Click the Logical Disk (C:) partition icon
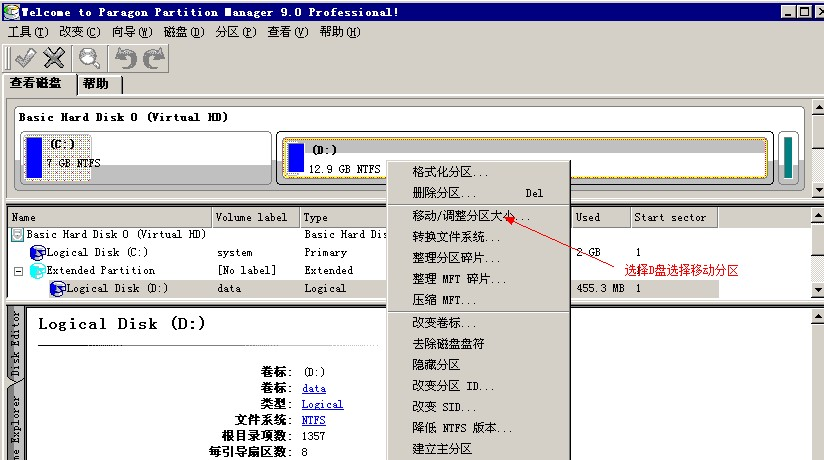This screenshot has width=824, height=460. pos(38,253)
